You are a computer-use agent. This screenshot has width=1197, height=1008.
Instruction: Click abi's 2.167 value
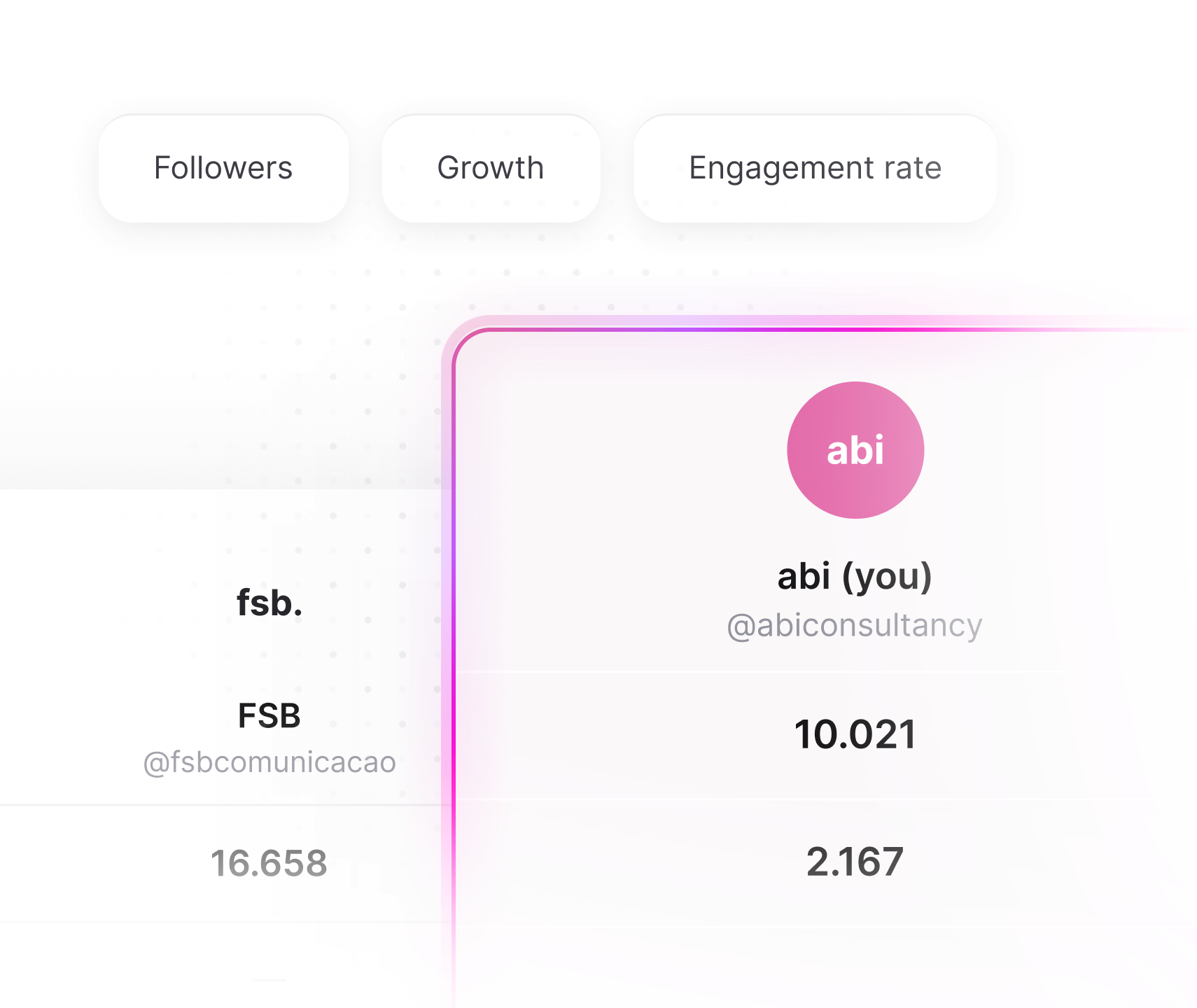tap(855, 862)
